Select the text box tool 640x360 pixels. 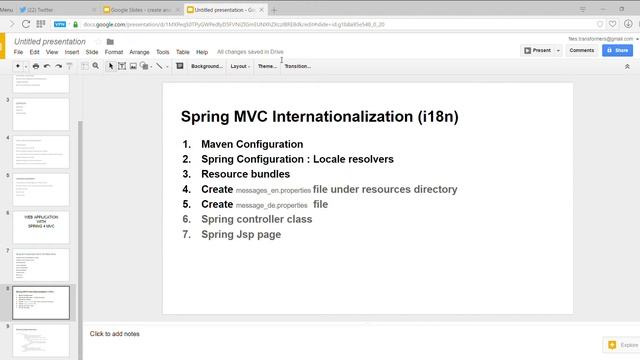(x=122, y=66)
